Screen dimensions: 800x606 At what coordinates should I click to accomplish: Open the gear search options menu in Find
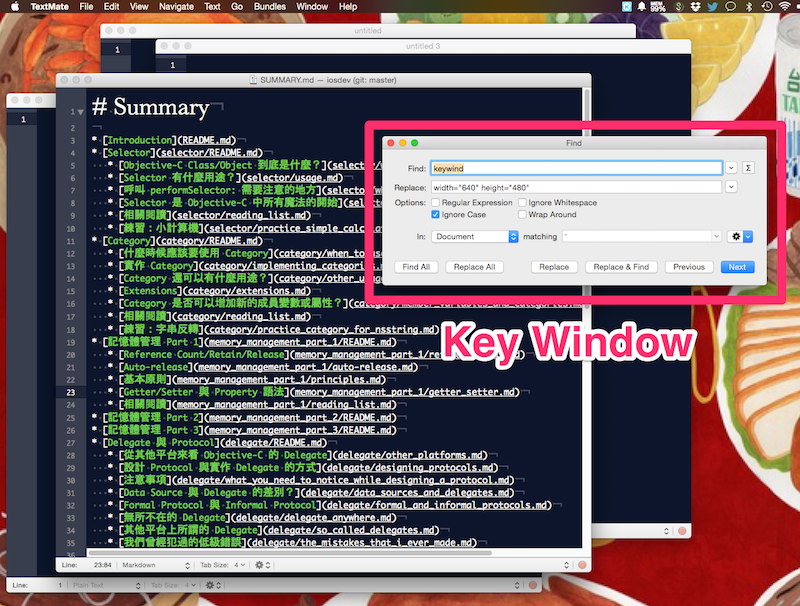point(740,236)
